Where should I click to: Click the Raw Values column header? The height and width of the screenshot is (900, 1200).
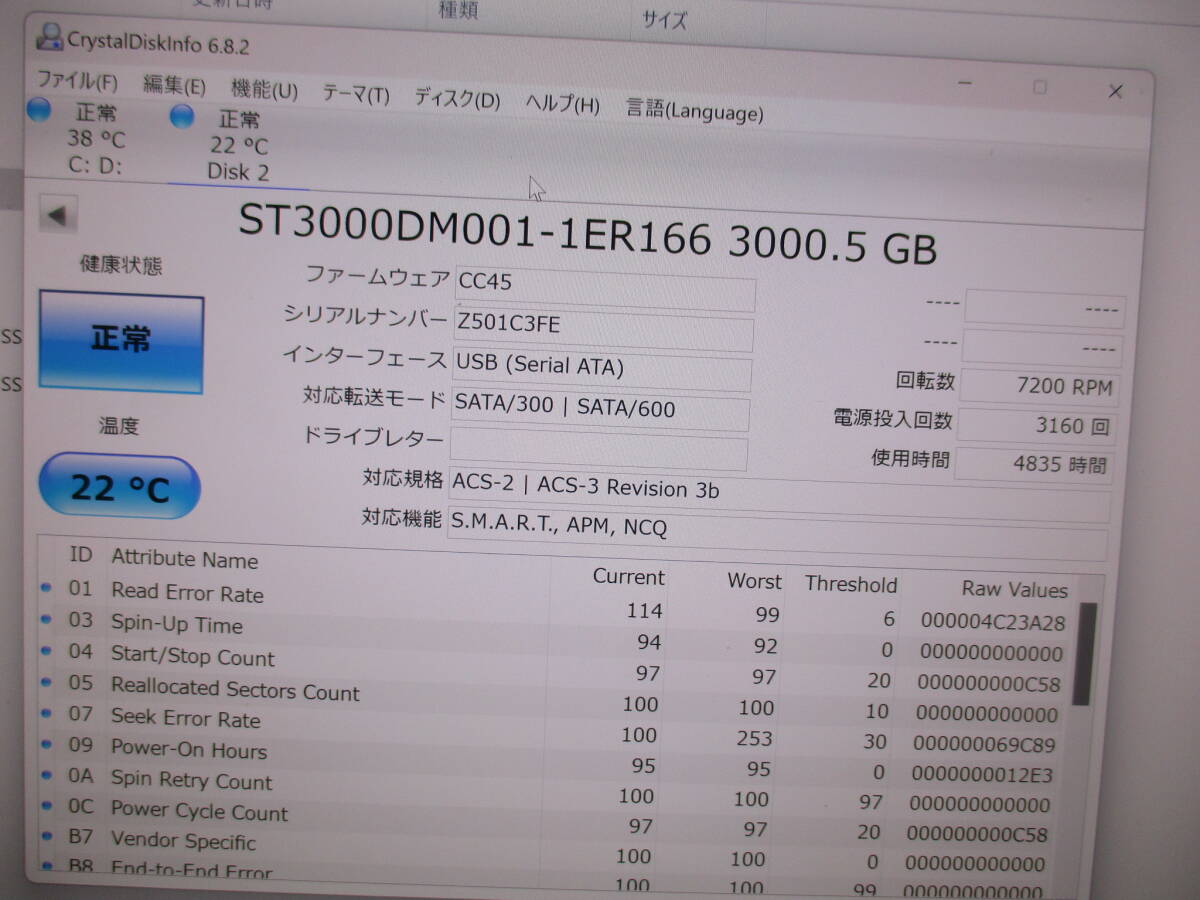coord(1014,590)
